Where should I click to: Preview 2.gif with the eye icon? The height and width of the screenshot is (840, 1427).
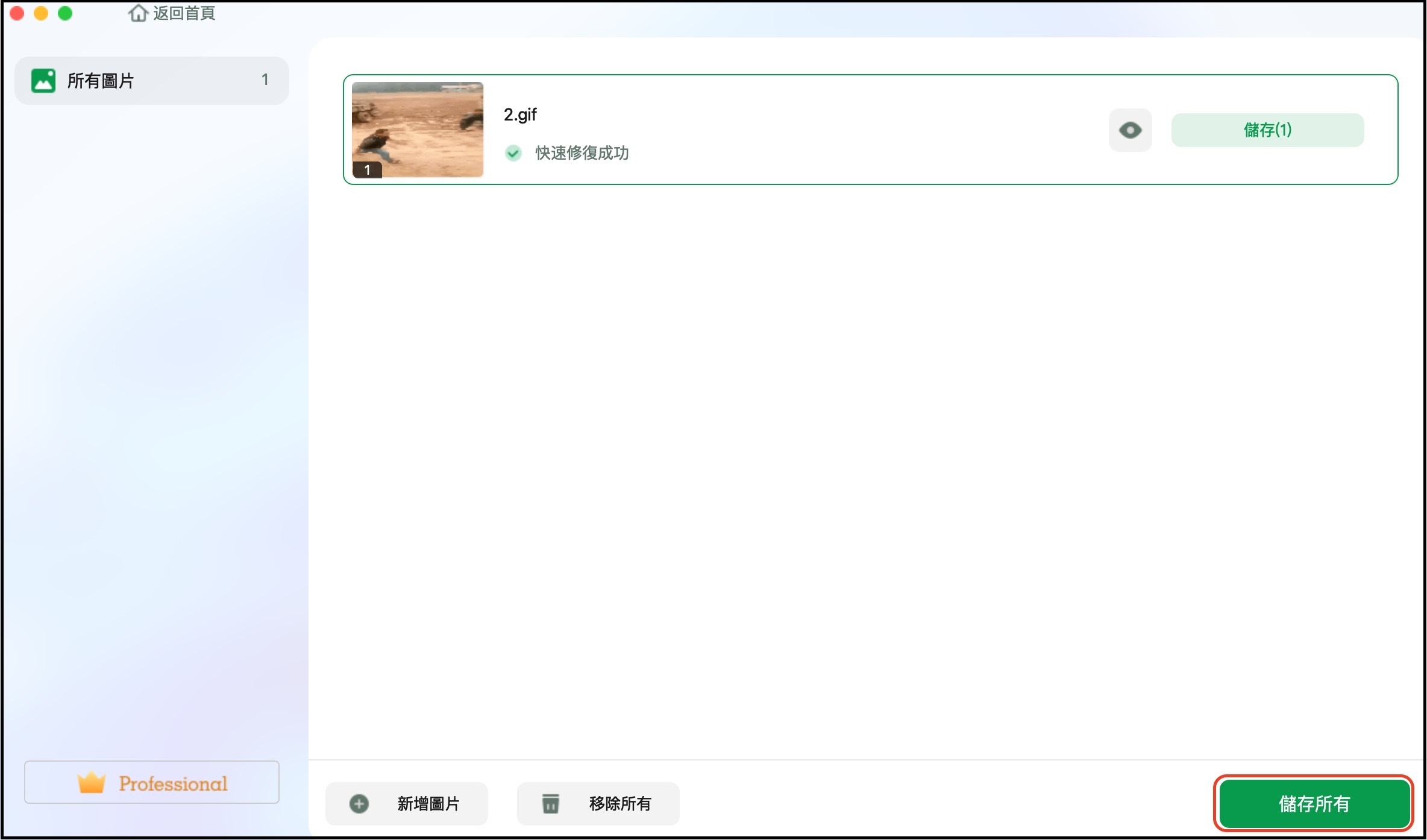click(x=1130, y=130)
